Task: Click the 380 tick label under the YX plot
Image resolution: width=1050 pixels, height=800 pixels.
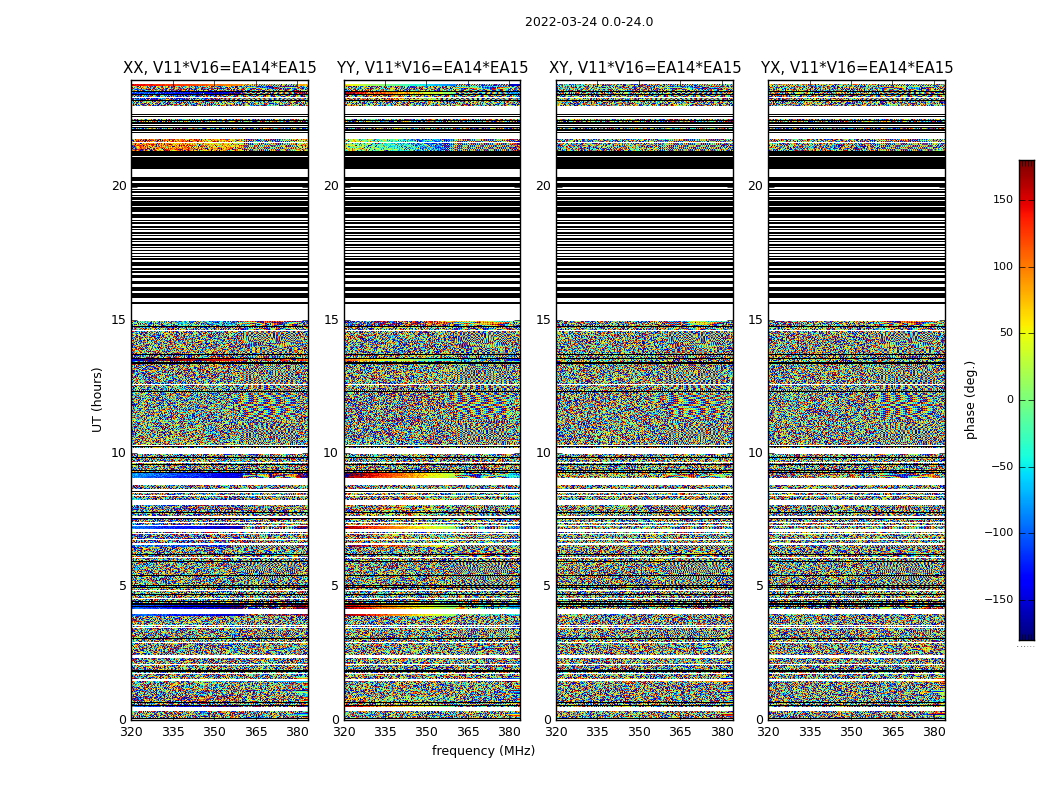Action: tap(934, 732)
